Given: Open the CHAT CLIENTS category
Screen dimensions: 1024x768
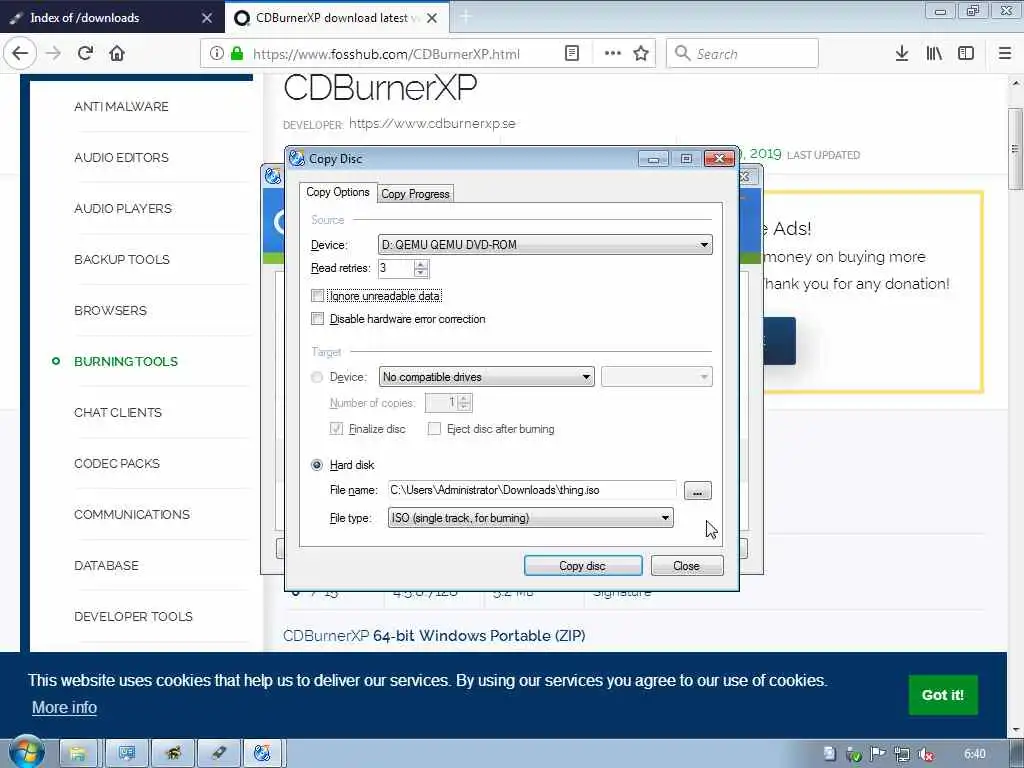Looking at the screenshot, I should click(118, 412).
